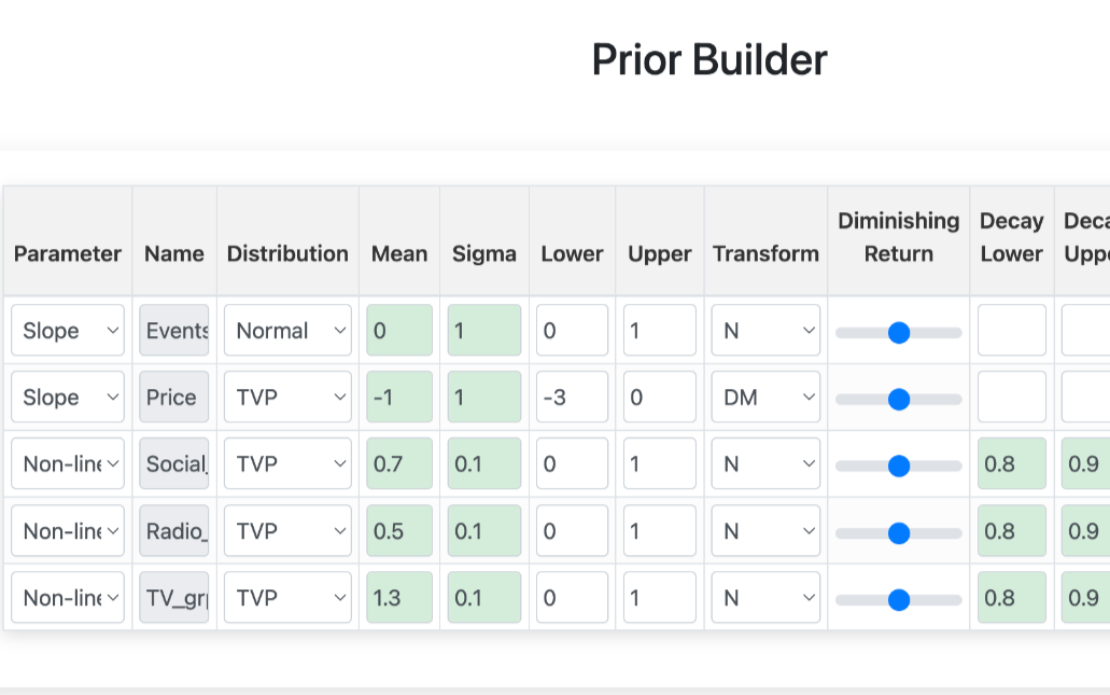The height and width of the screenshot is (695, 1110).
Task: Click Upper field in Radio row
Action: (660, 531)
